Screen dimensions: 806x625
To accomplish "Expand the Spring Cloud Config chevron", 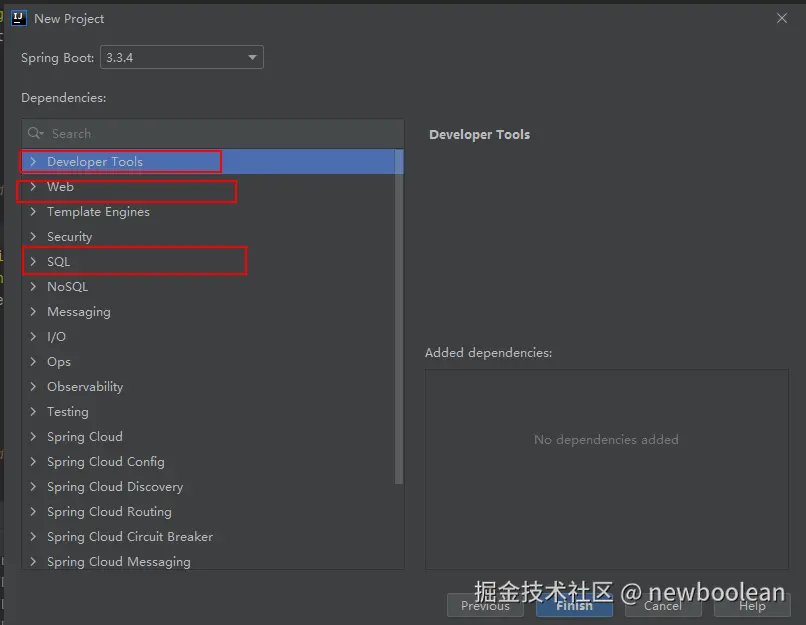I will 33,462.
